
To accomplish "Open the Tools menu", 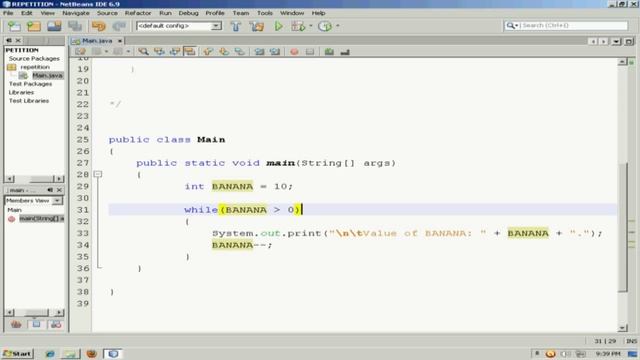I will (264, 13).
